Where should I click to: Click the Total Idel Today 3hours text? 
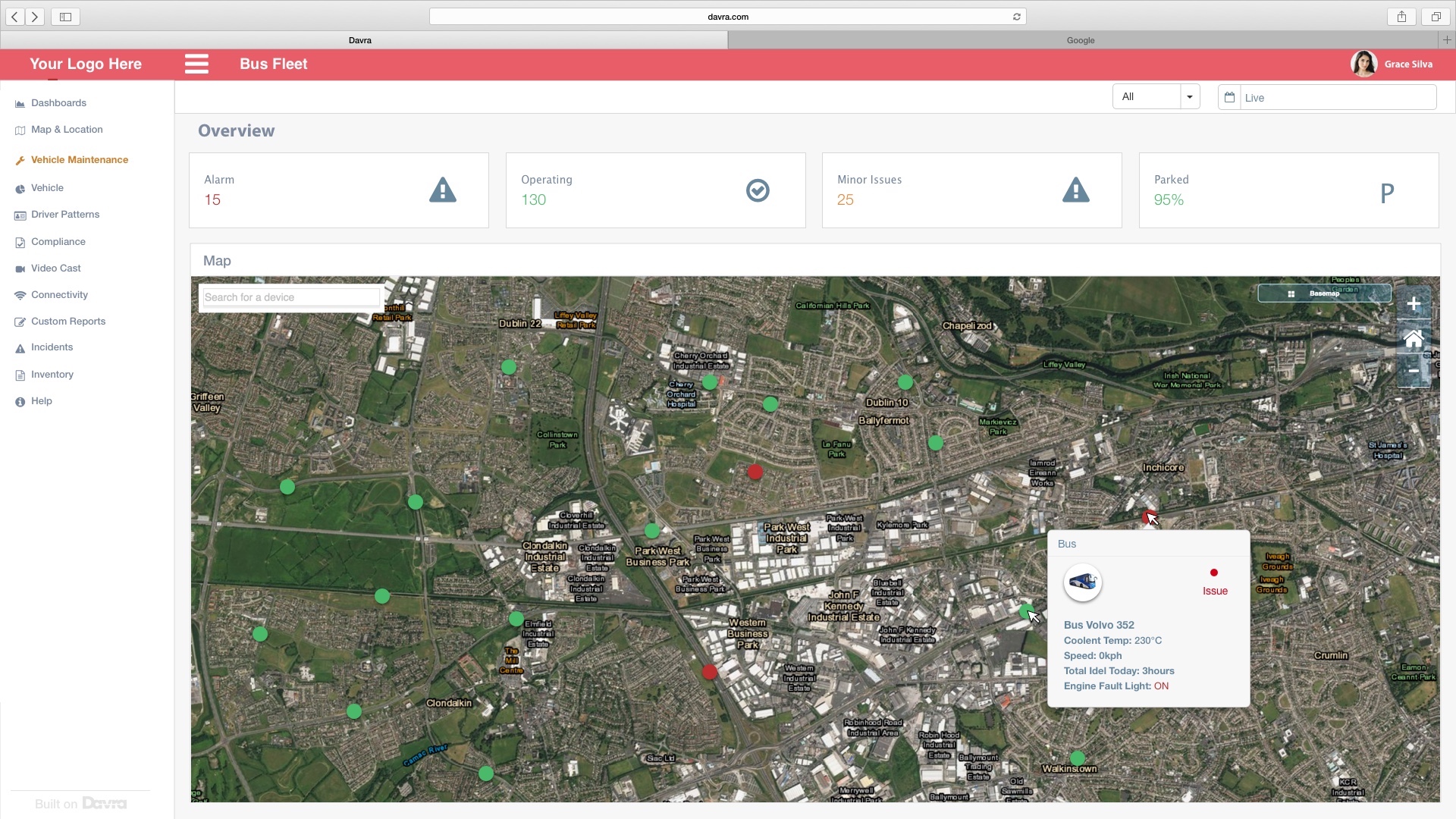coord(1119,670)
